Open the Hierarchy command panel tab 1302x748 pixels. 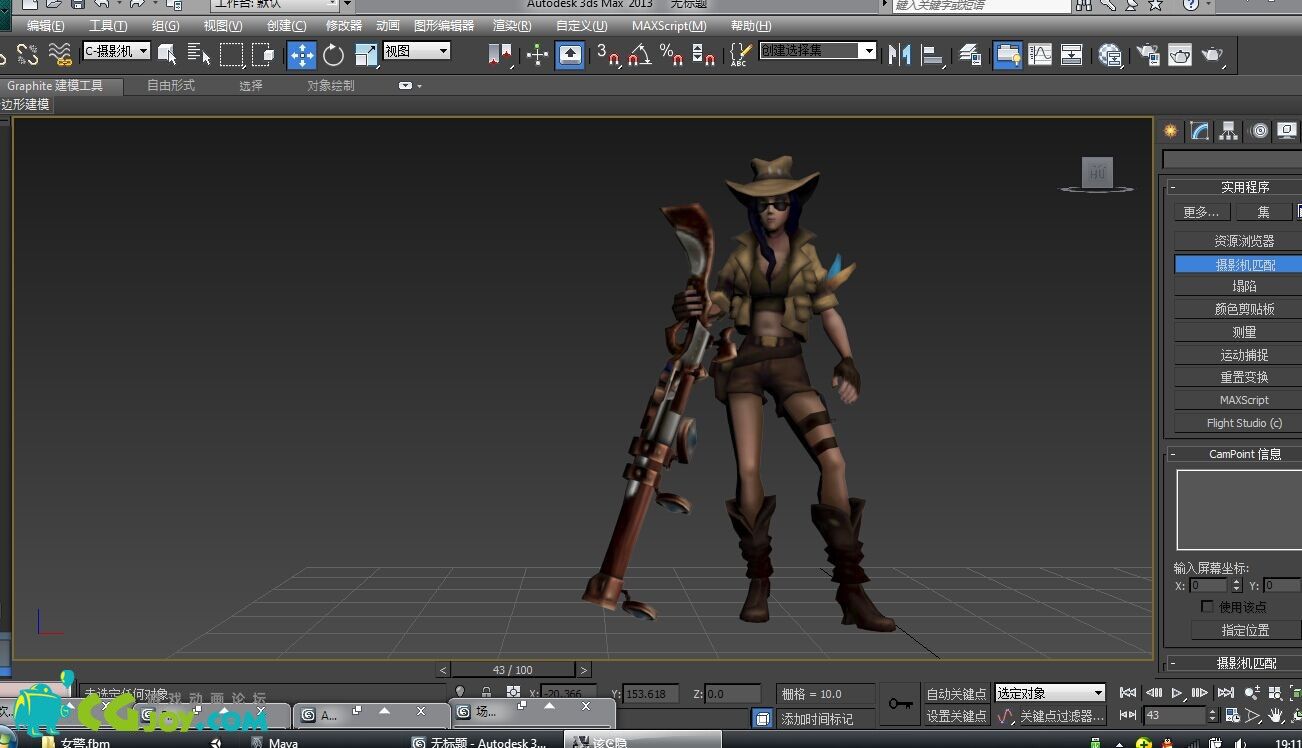point(1229,131)
